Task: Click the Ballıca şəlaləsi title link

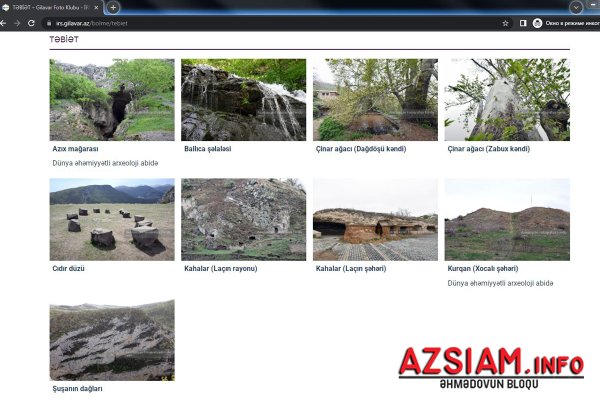Action: pyautogui.click(x=207, y=149)
